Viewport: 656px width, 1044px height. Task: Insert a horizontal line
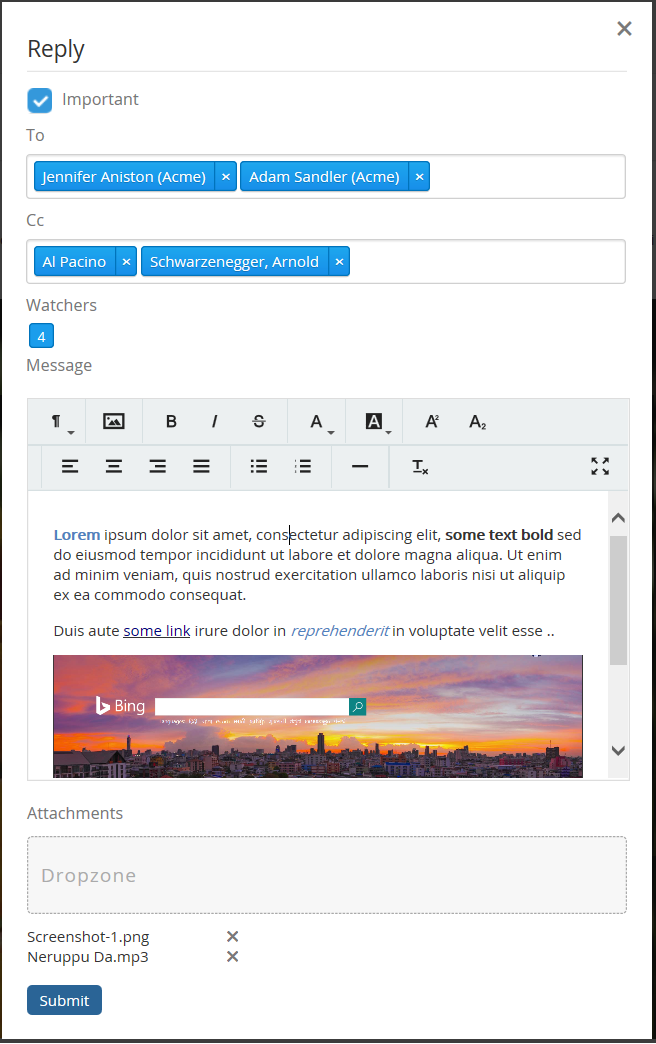point(360,466)
